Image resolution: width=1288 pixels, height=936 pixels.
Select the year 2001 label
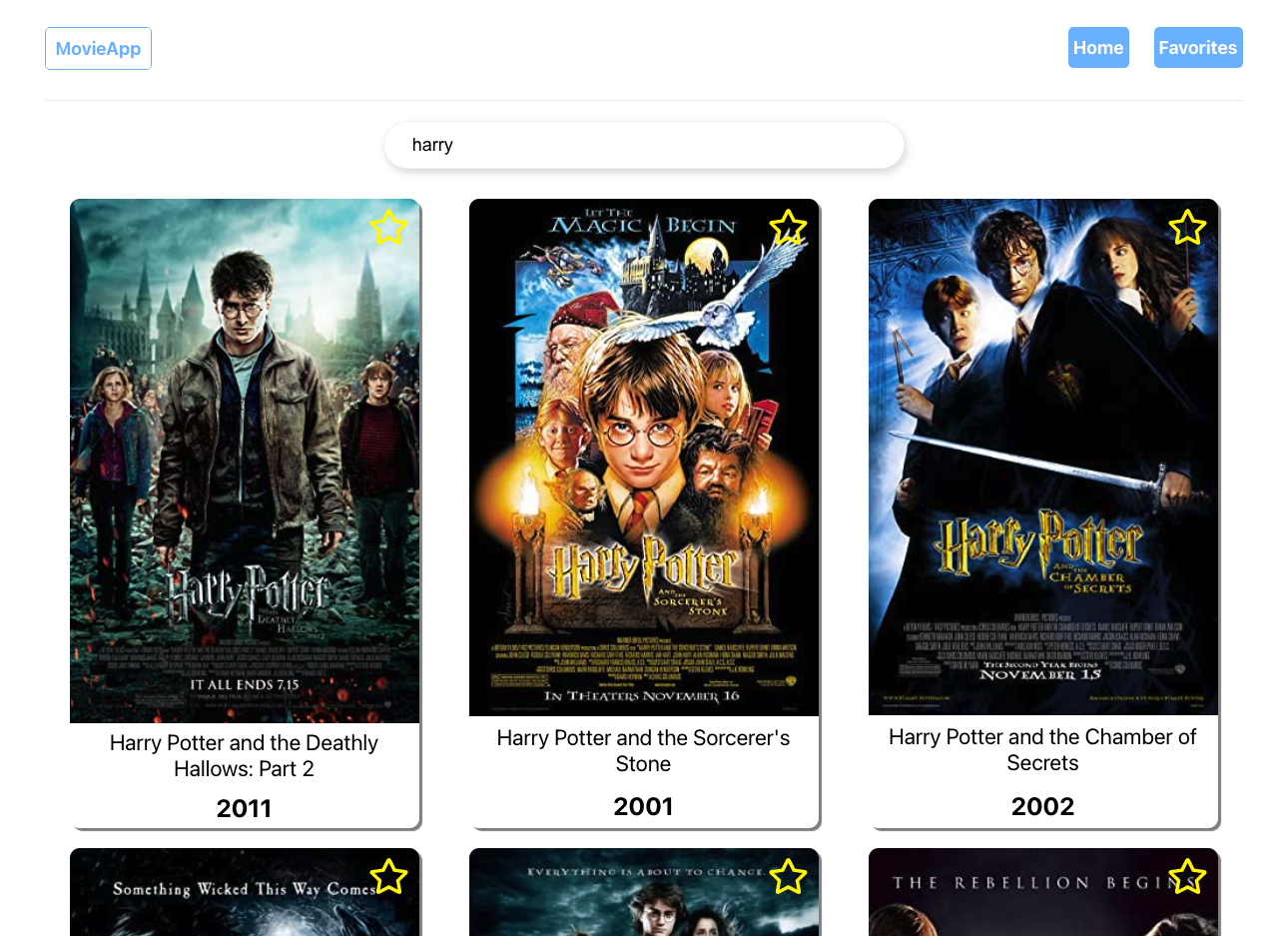(644, 806)
